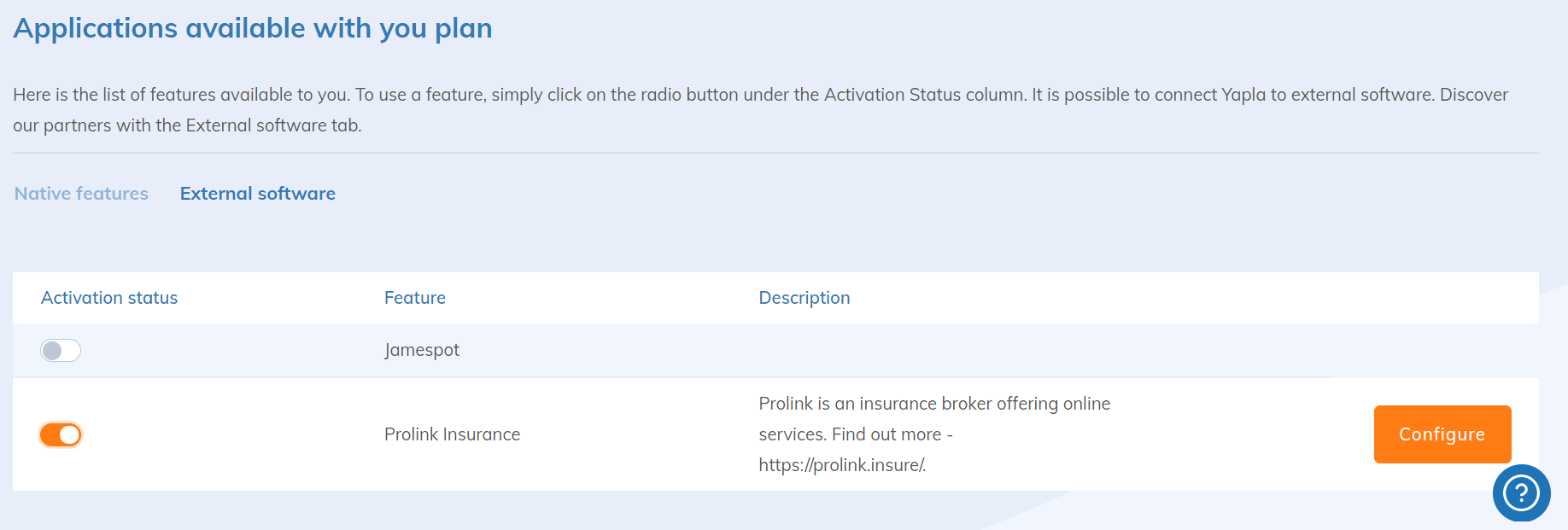Click the Feature column header

[x=414, y=298]
